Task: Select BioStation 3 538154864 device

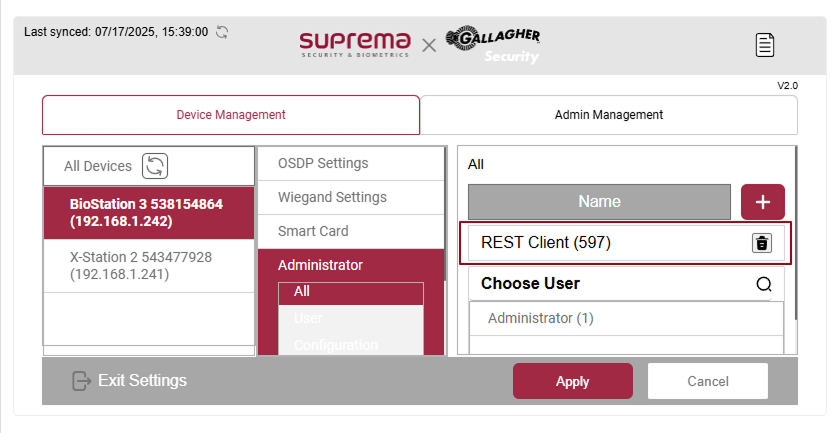Action: point(148,212)
